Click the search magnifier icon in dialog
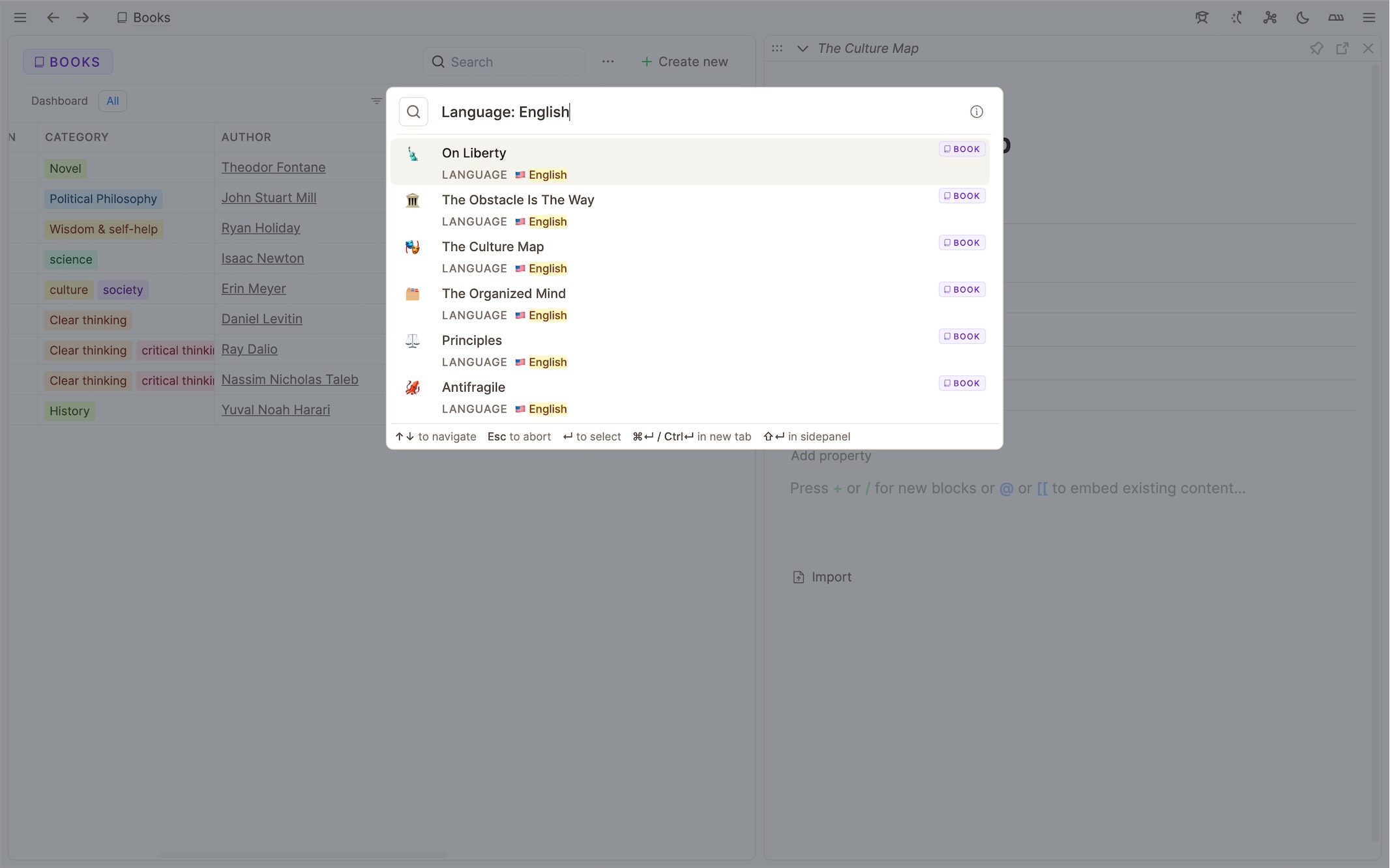This screenshot has width=1390, height=868. point(413,111)
